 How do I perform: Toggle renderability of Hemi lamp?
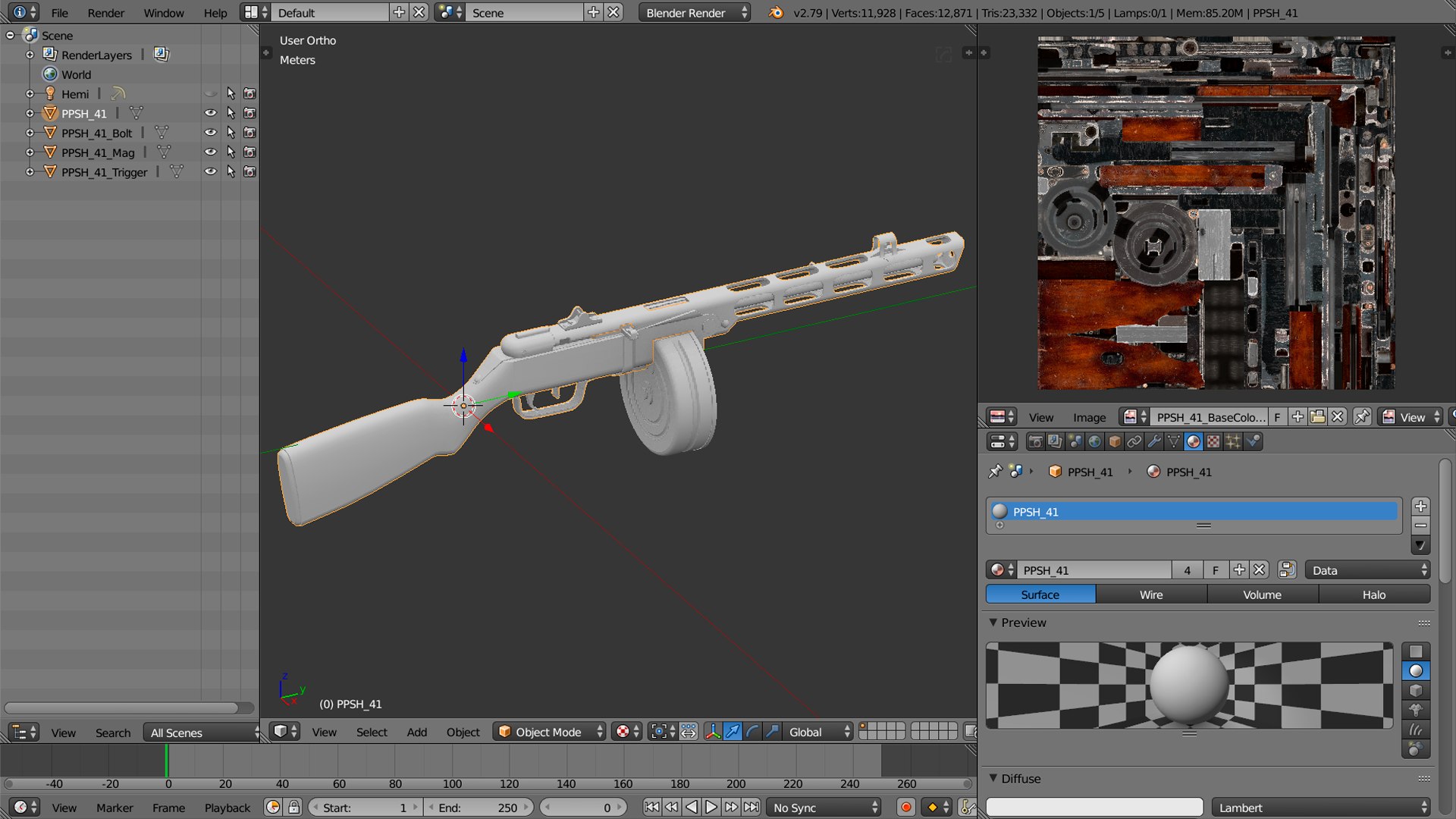pyautogui.click(x=249, y=94)
